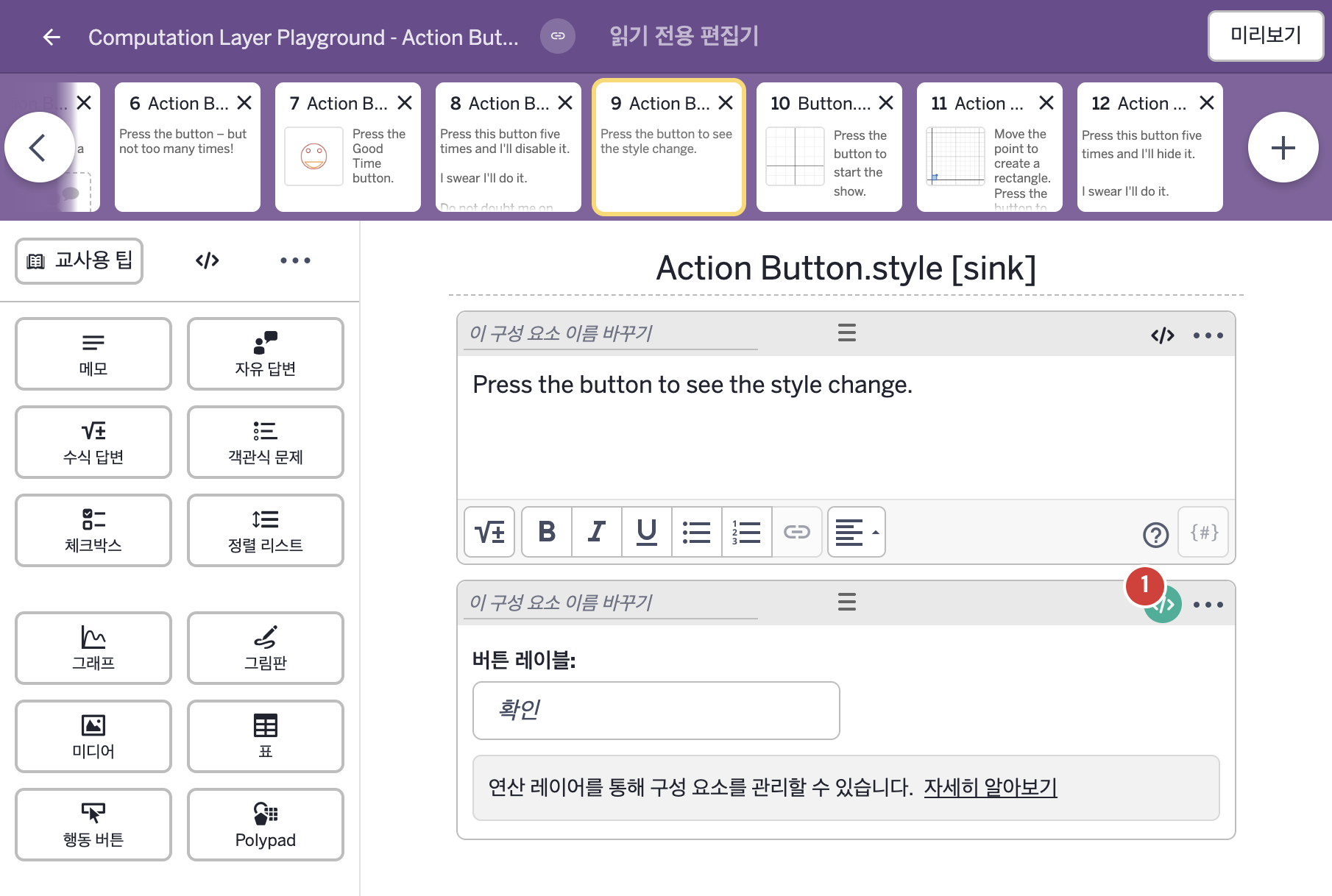The width and height of the screenshot is (1332, 896).
Task: Open screen-level script code icon in sidebar
Action: click(208, 260)
